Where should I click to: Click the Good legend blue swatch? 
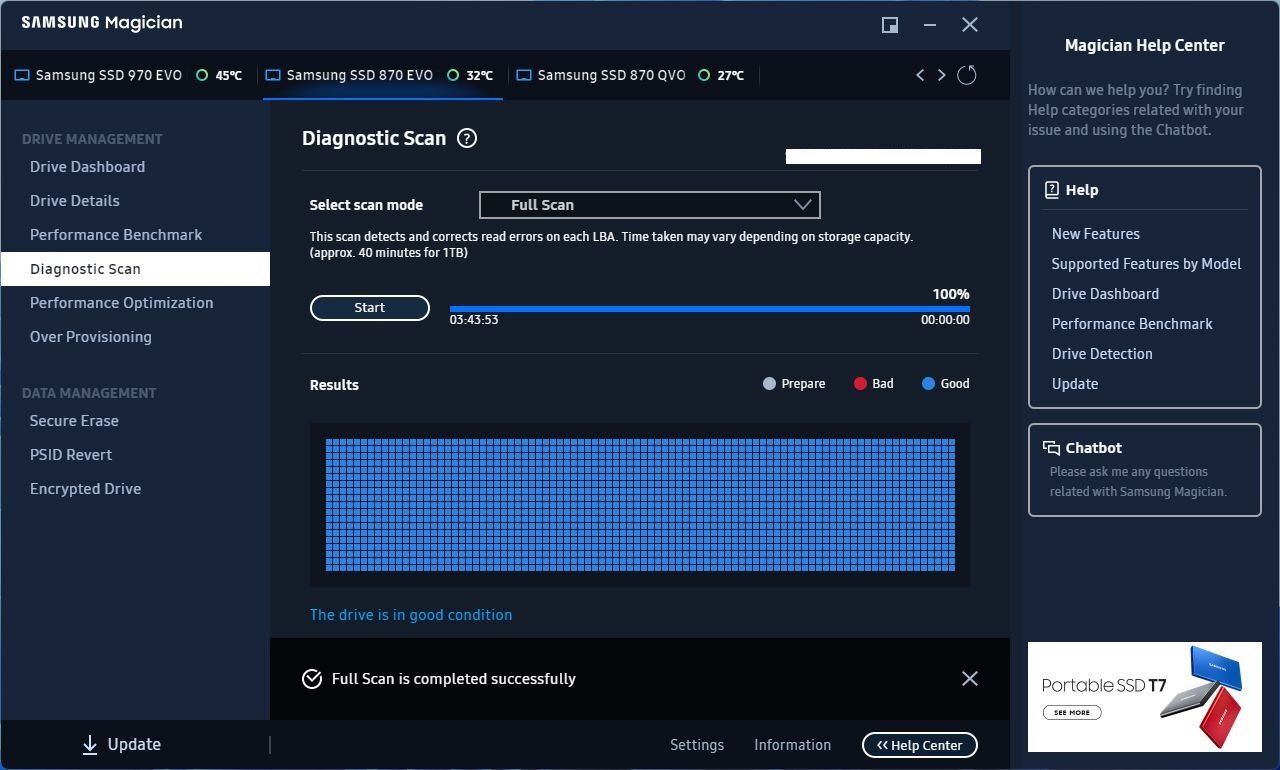[x=928, y=384]
